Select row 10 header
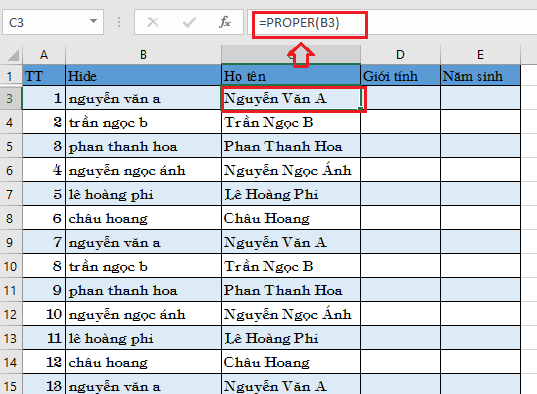 (x=10, y=266)
